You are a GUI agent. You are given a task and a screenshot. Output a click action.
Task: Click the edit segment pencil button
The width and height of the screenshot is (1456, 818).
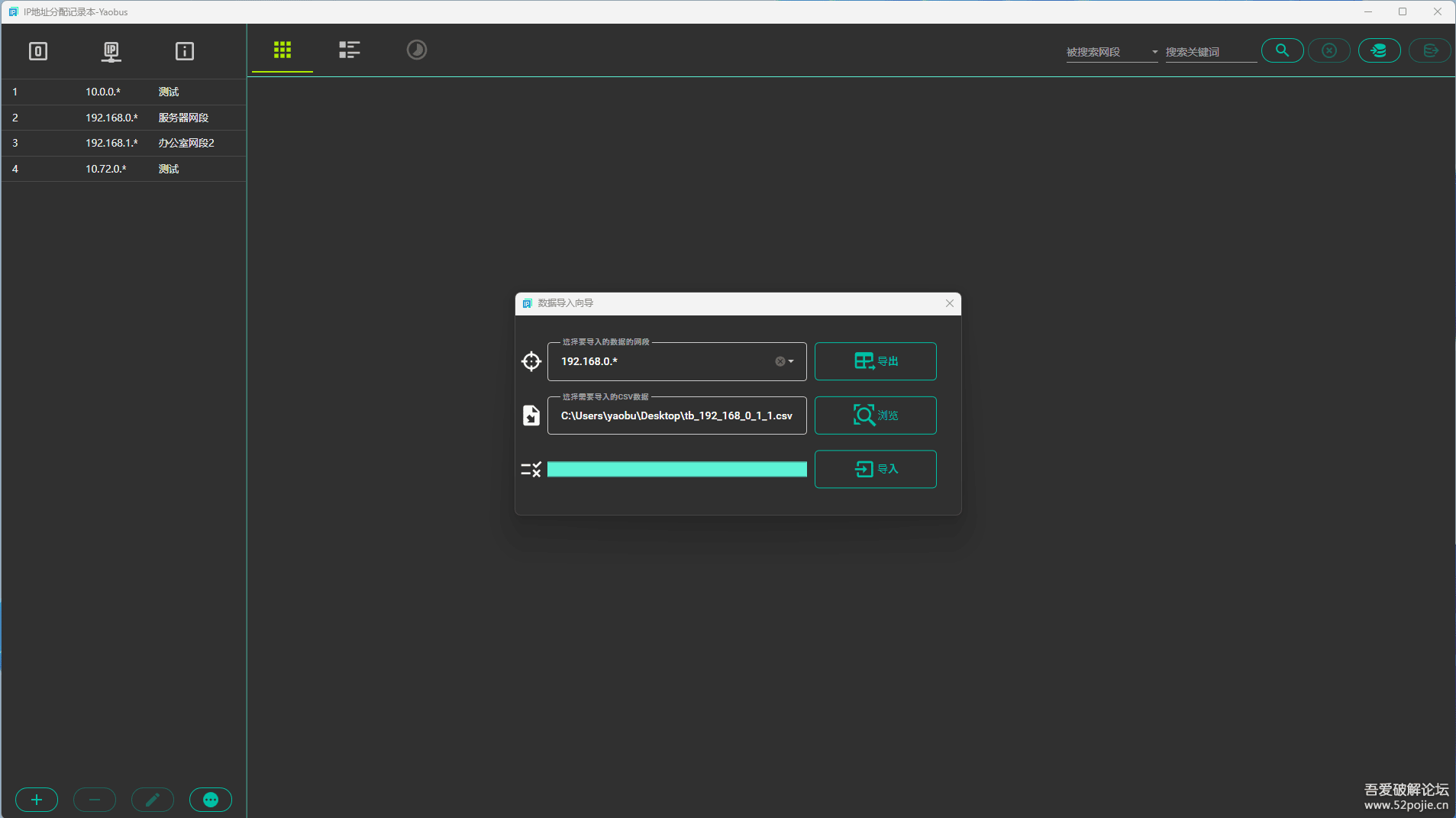tap(153, 800)
